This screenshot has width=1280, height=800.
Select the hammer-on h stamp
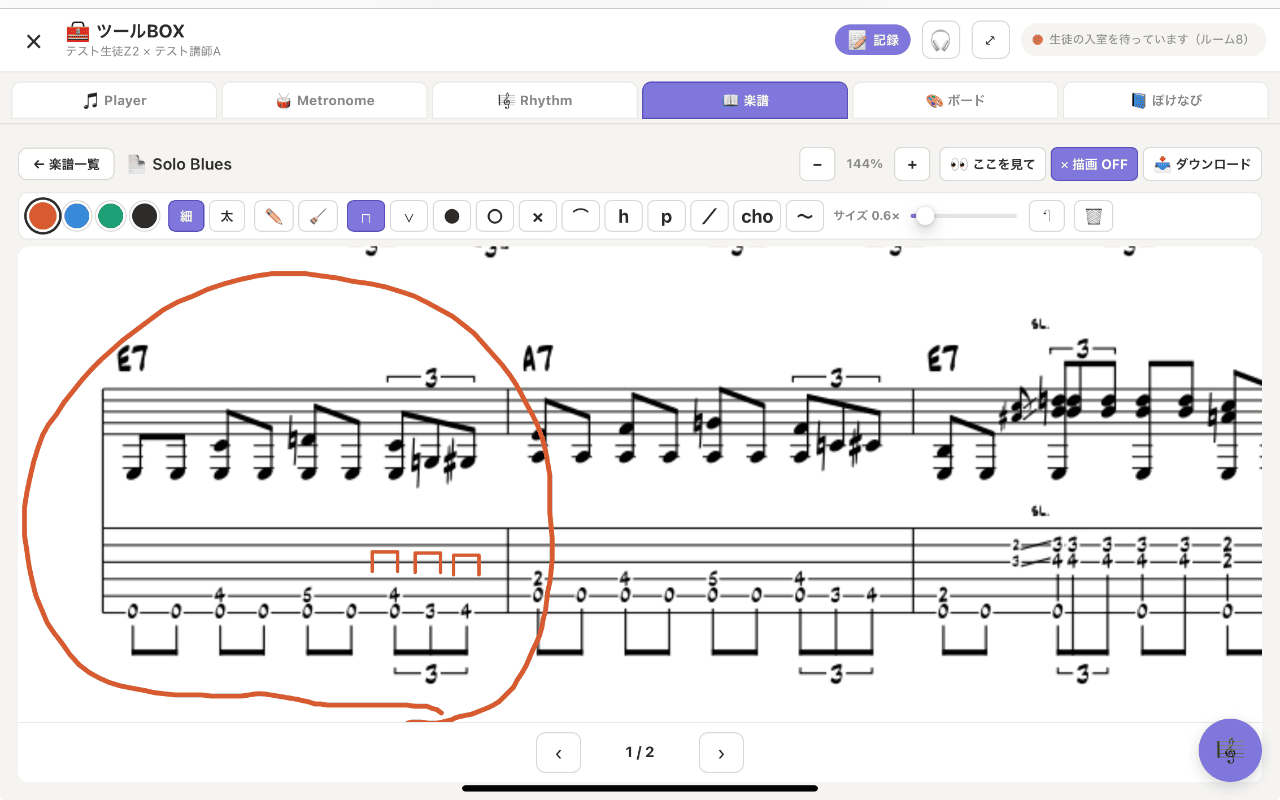[x=623, y=216]
